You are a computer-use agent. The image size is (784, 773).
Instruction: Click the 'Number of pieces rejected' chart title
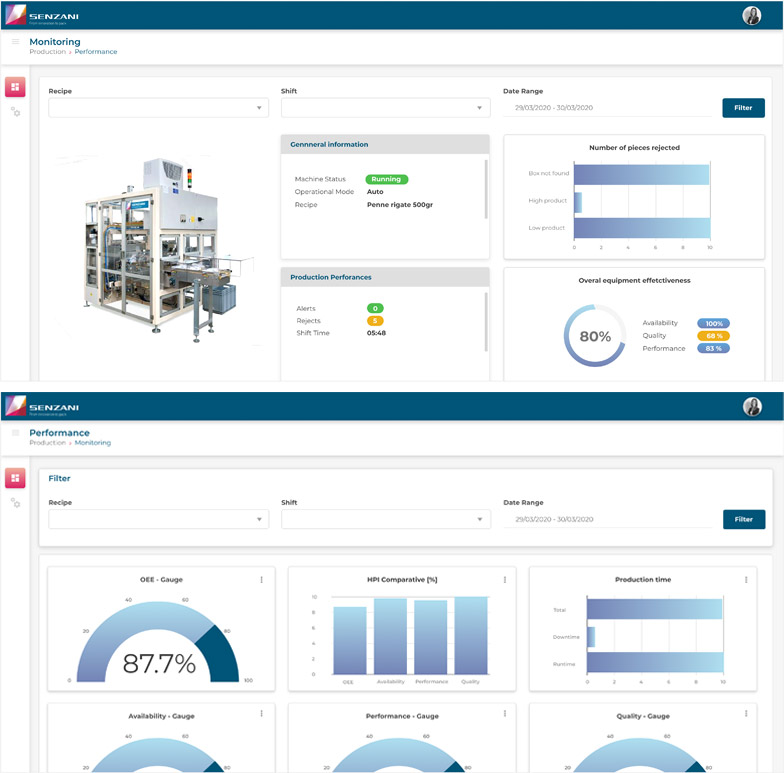point(634,148)
